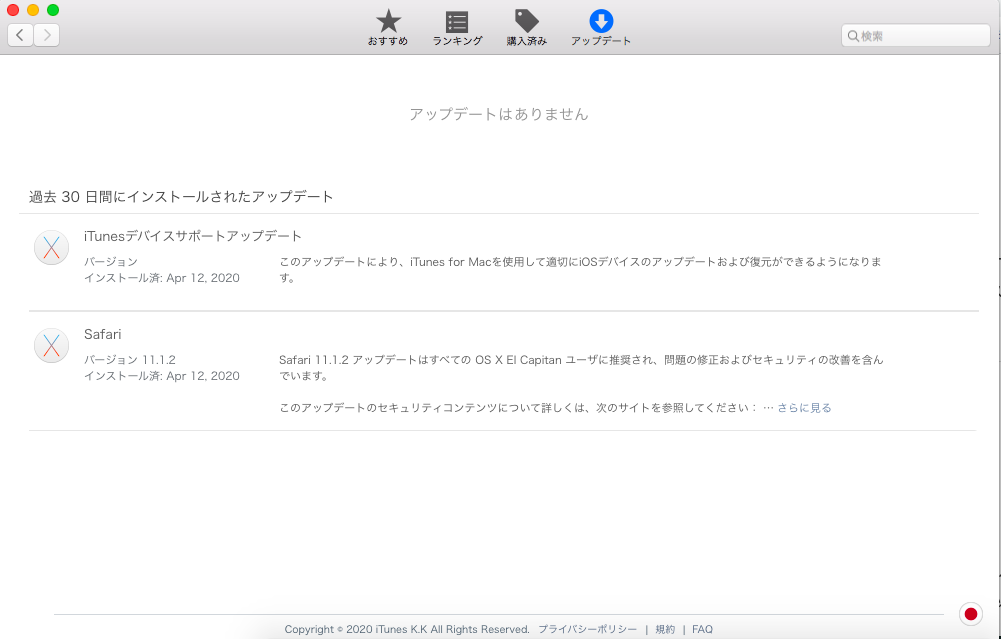
Task: Open the 規約 link in the footer
Action: [x=665, y=629]
